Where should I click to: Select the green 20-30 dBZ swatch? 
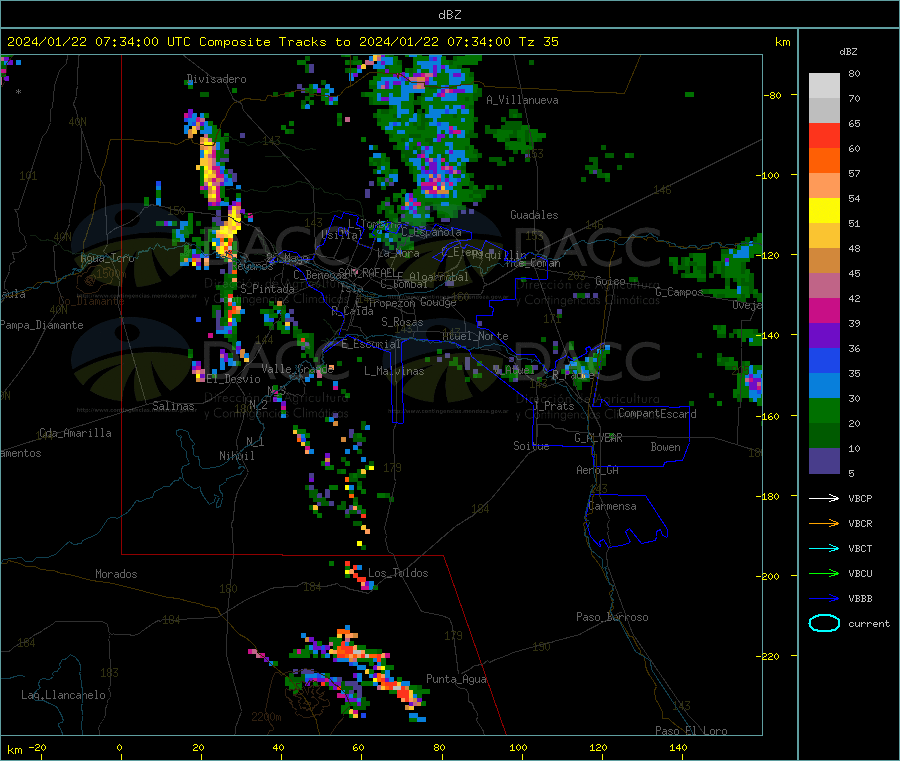click(824, 410)
